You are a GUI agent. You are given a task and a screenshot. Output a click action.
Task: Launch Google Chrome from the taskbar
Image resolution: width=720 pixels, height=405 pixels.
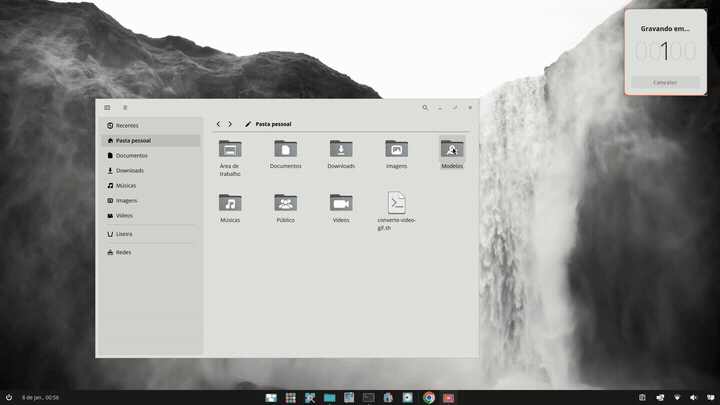coord(428,398)
